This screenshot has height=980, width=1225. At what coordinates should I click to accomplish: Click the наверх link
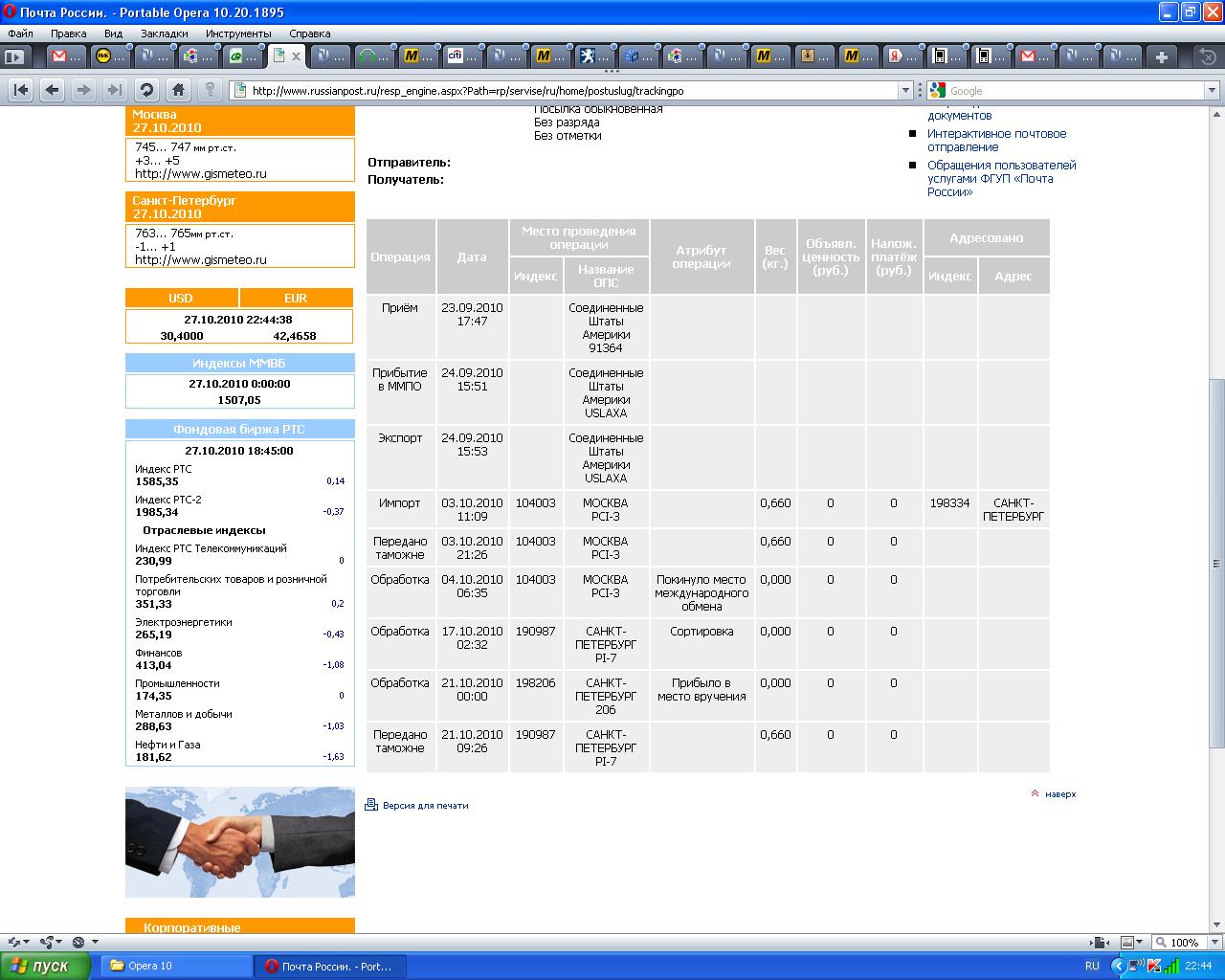point(1060,794)
